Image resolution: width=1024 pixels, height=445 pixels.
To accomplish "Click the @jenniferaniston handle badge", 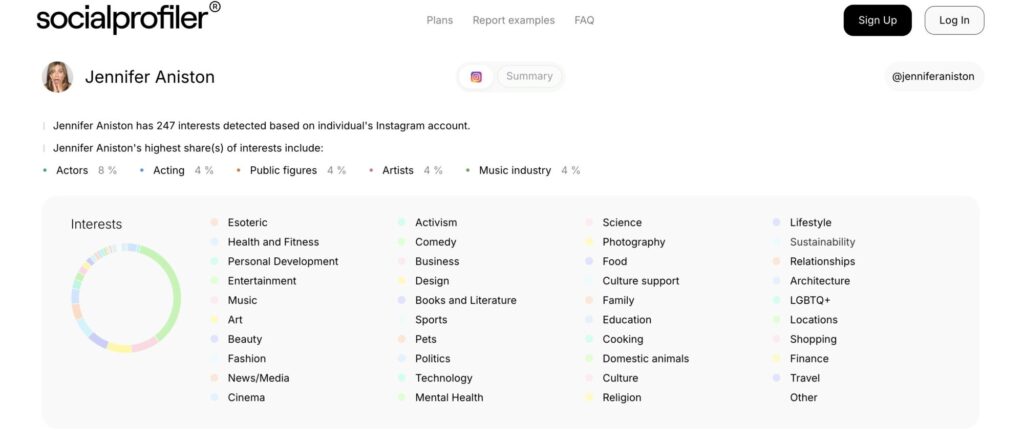I will point(932,77).
